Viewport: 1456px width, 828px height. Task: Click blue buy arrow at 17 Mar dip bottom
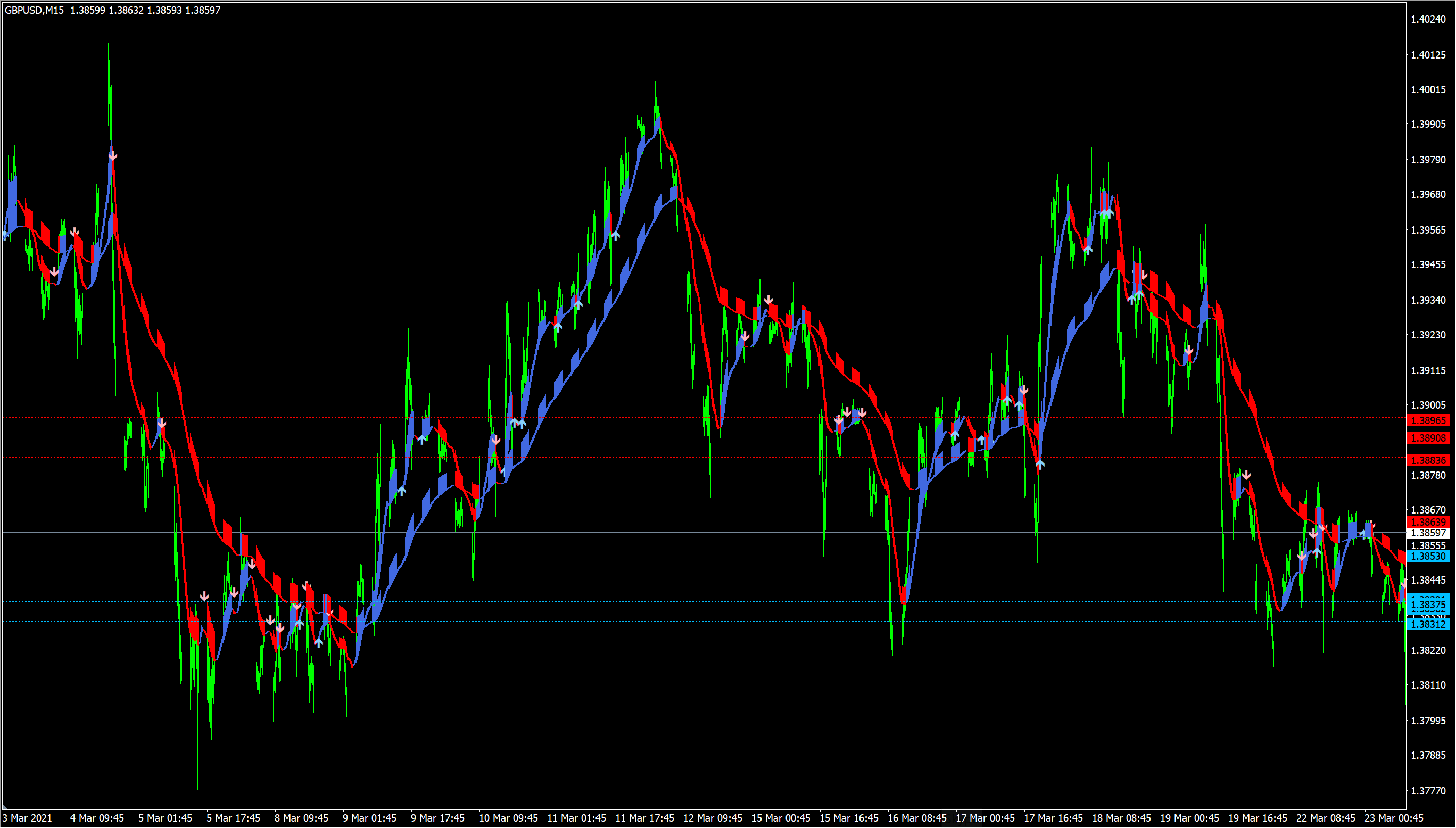(x=1040, y=464)
